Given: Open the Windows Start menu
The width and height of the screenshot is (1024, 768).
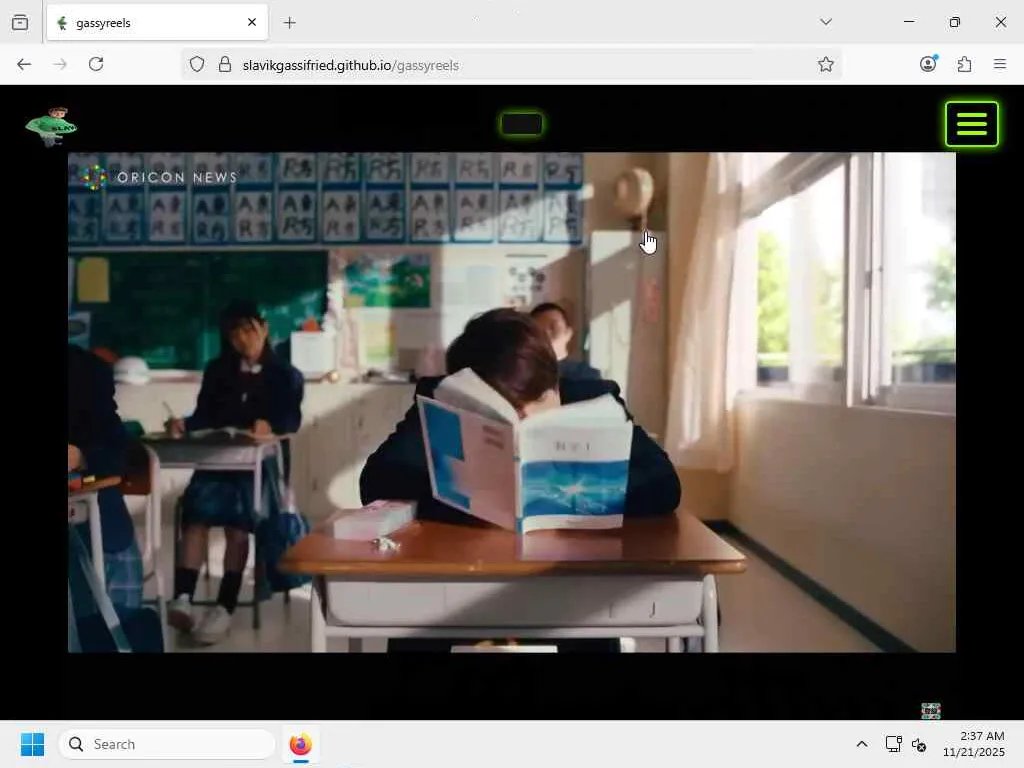Looking at the screenshot, I should click(x=32, y=744).
